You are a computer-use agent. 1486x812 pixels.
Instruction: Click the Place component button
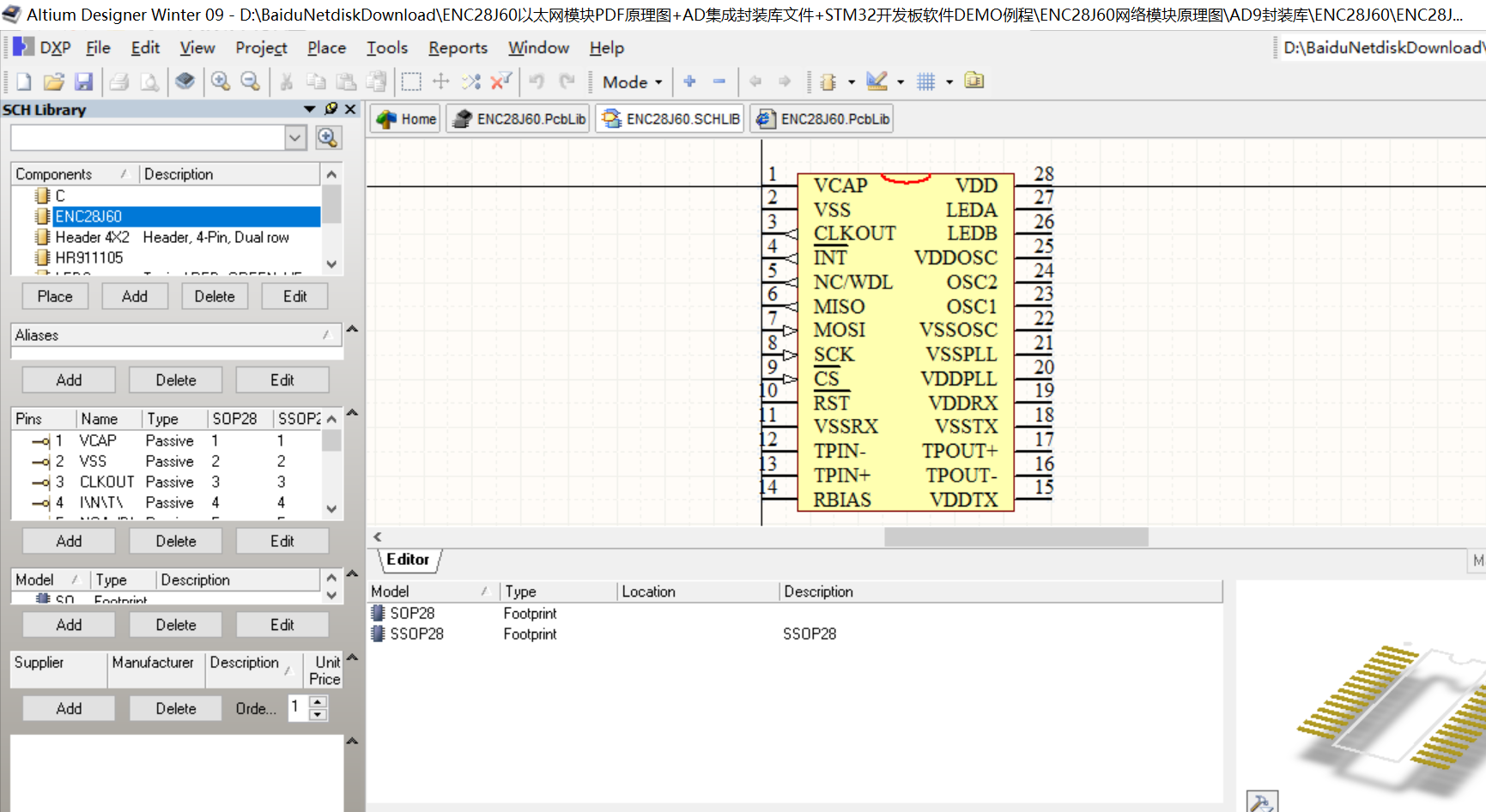pos(55,296)
